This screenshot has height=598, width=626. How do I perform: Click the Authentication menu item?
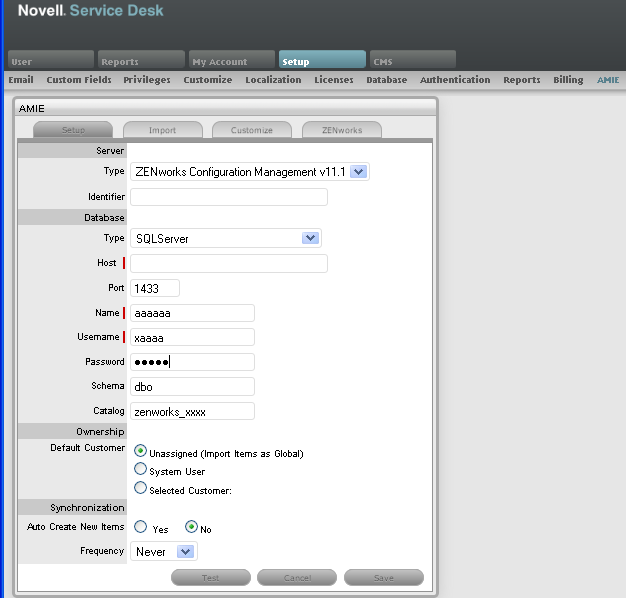pyautogui.click(x=455, y=80)
